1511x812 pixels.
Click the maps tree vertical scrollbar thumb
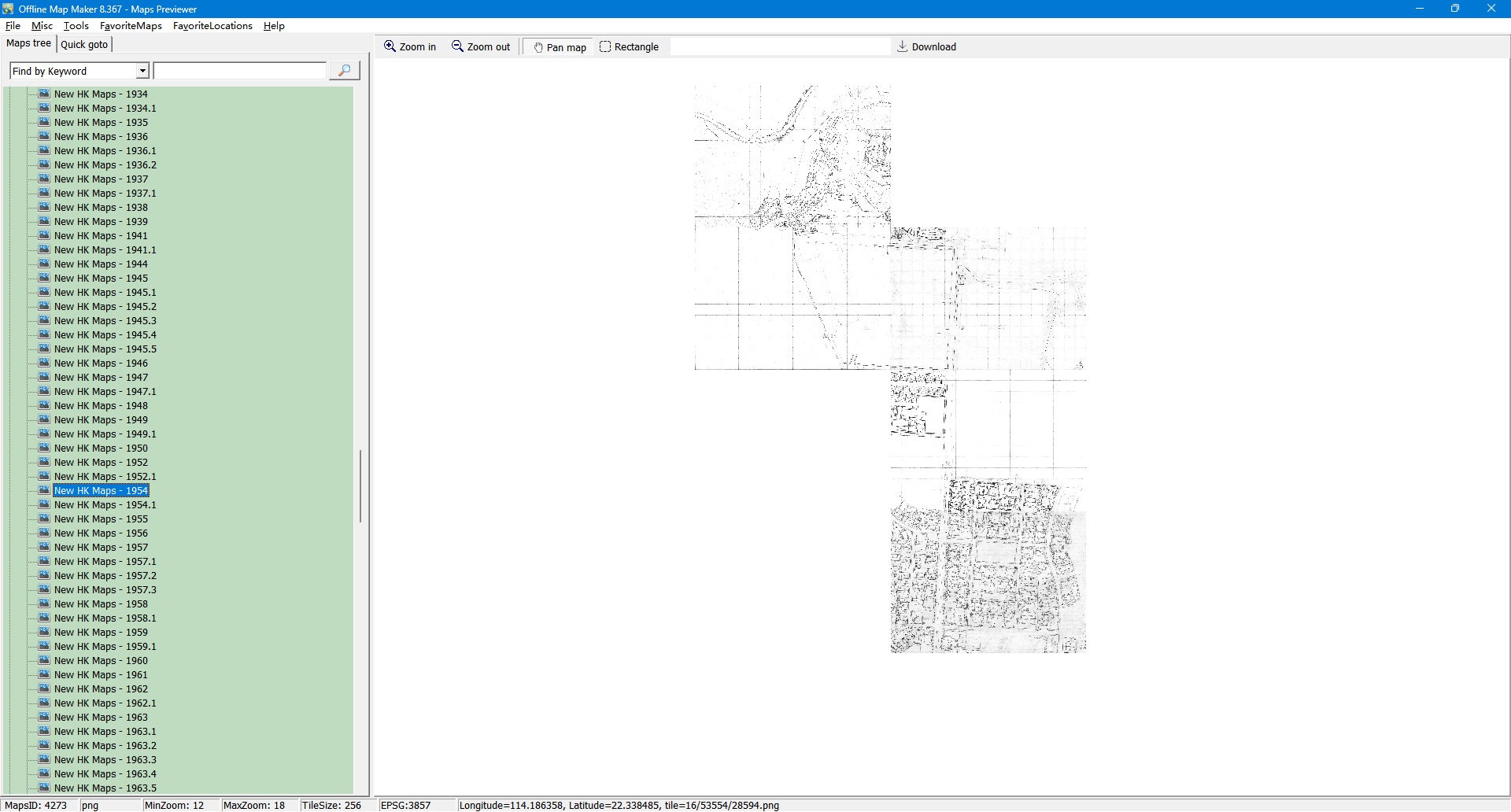click(360, 485)
